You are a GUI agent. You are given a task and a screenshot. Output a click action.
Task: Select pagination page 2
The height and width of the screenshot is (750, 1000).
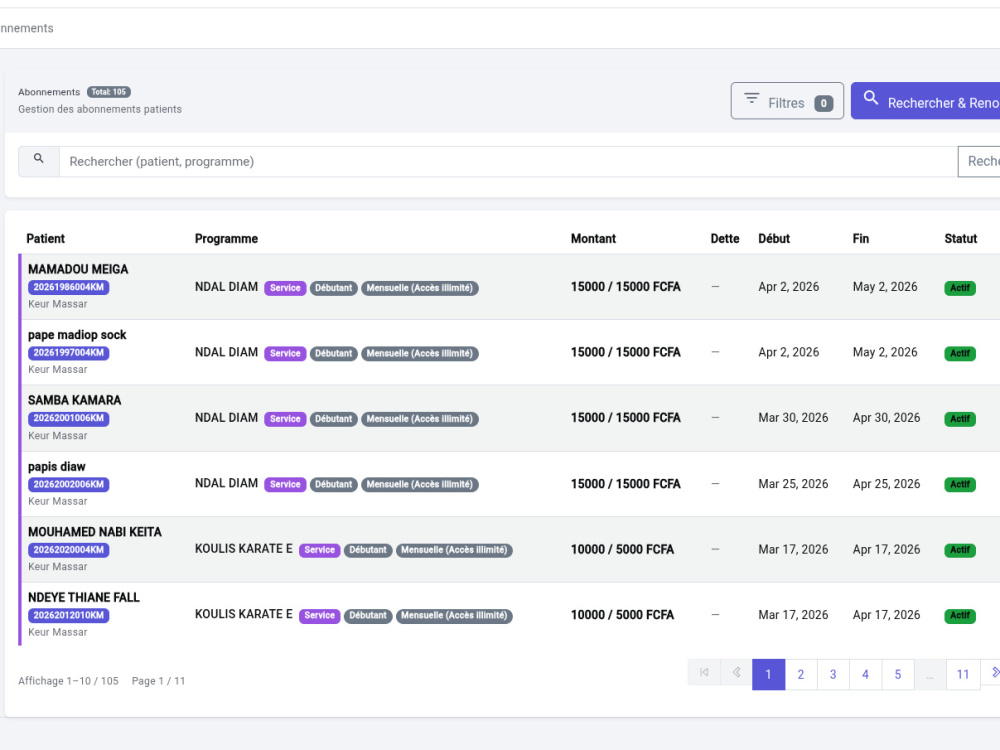(801, 674)
